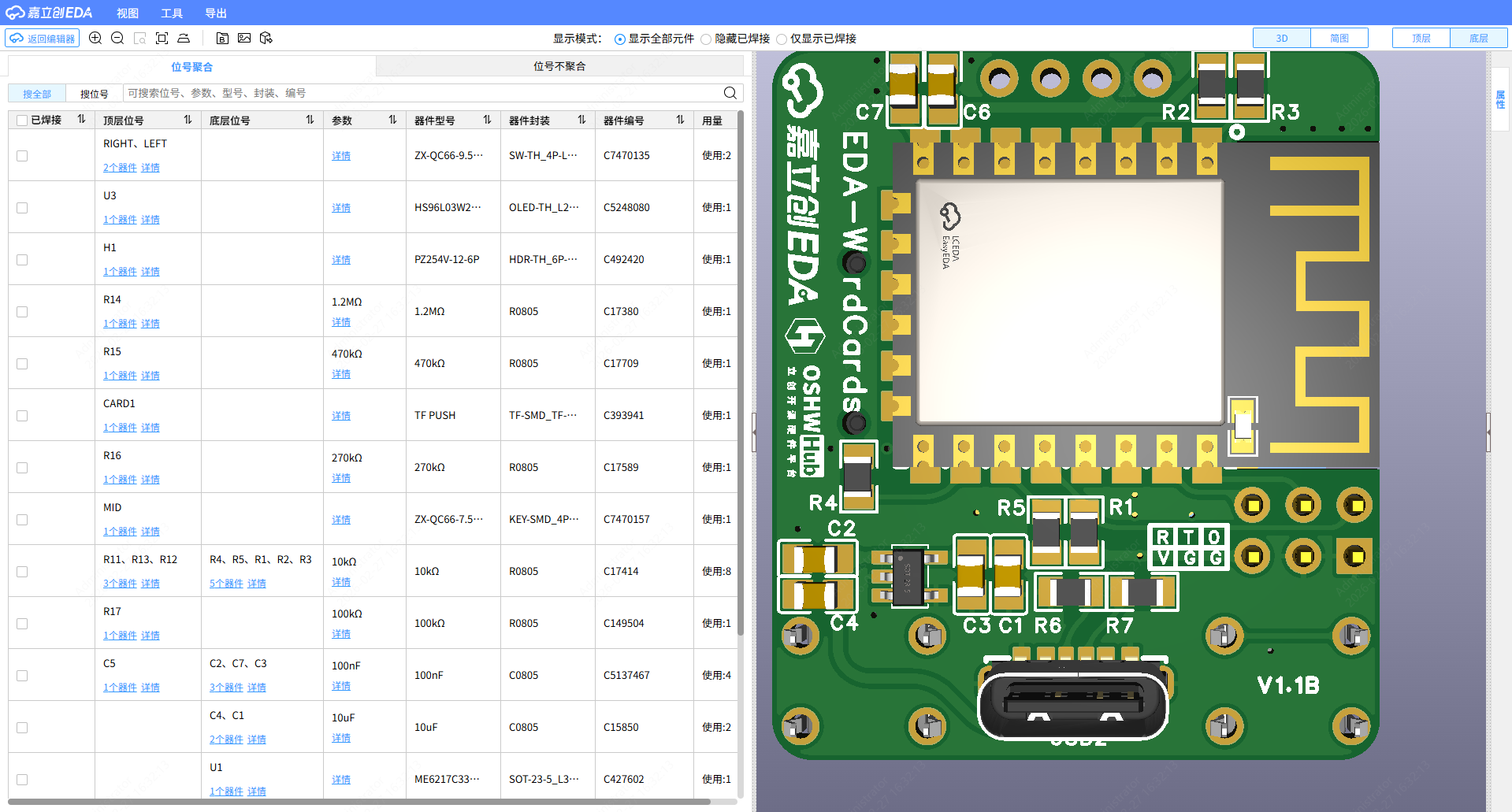Viewport: 1512px width, 812px height.
Task: Sort by the 器件型号 column arrows
Action: [x=487, y=120]
